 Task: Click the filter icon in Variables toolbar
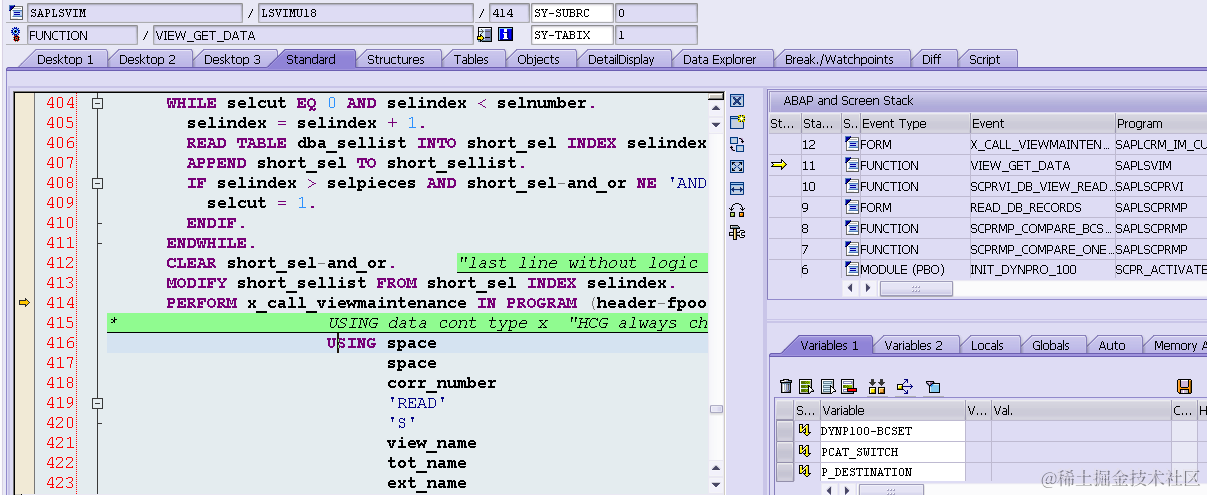coord(933,386)
